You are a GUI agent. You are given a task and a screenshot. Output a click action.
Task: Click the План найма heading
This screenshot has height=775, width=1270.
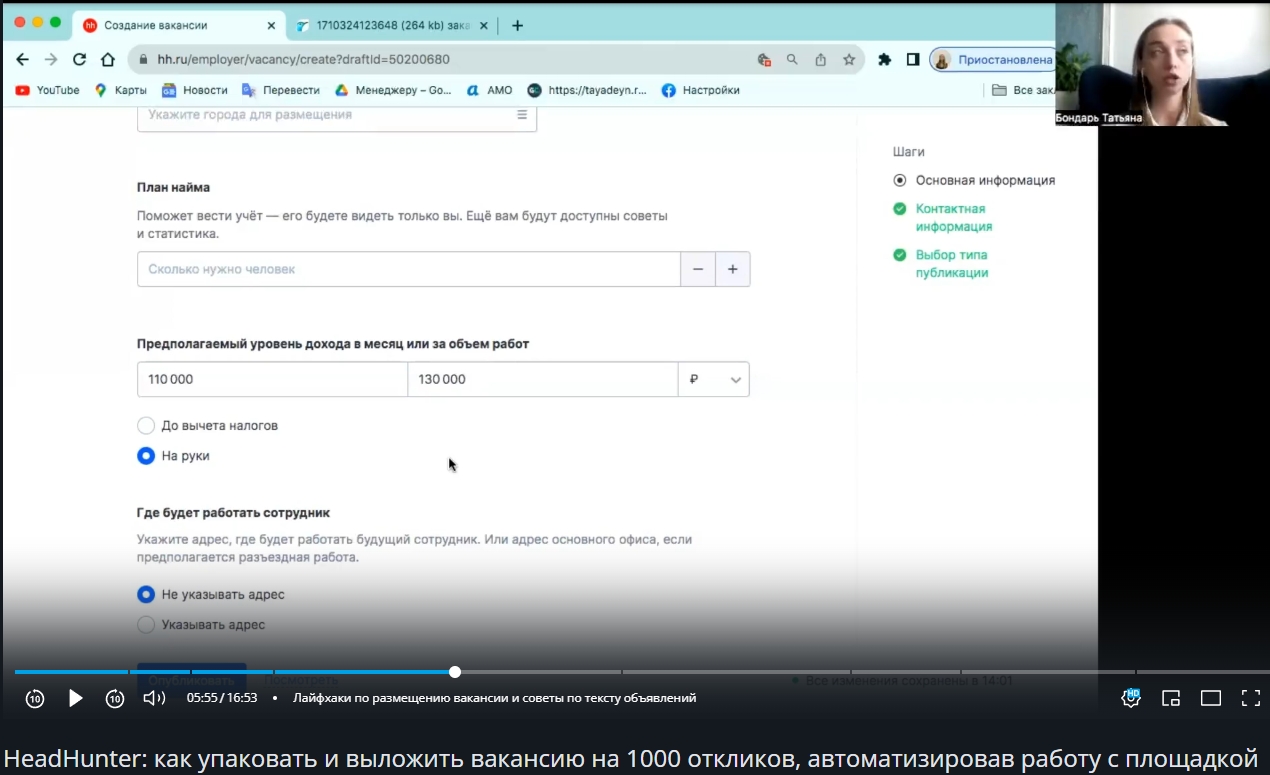[x=173, y=187]
